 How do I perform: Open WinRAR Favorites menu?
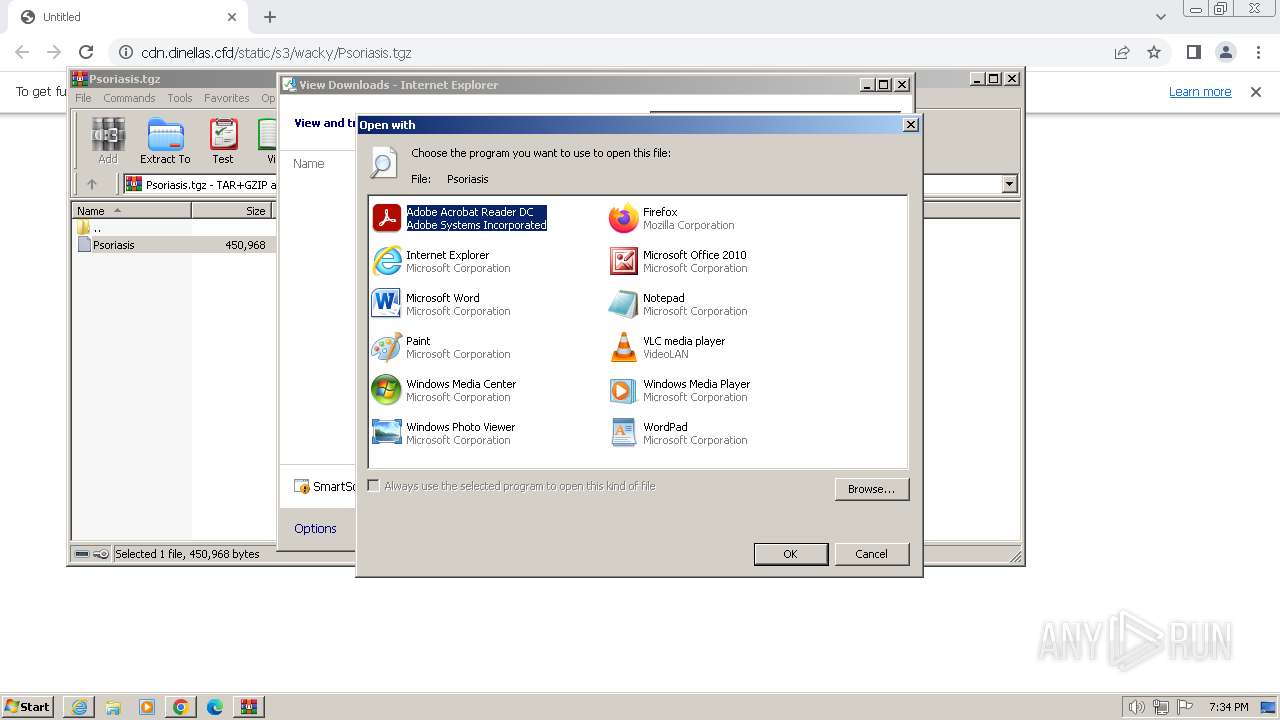click(x=227, y=98)
